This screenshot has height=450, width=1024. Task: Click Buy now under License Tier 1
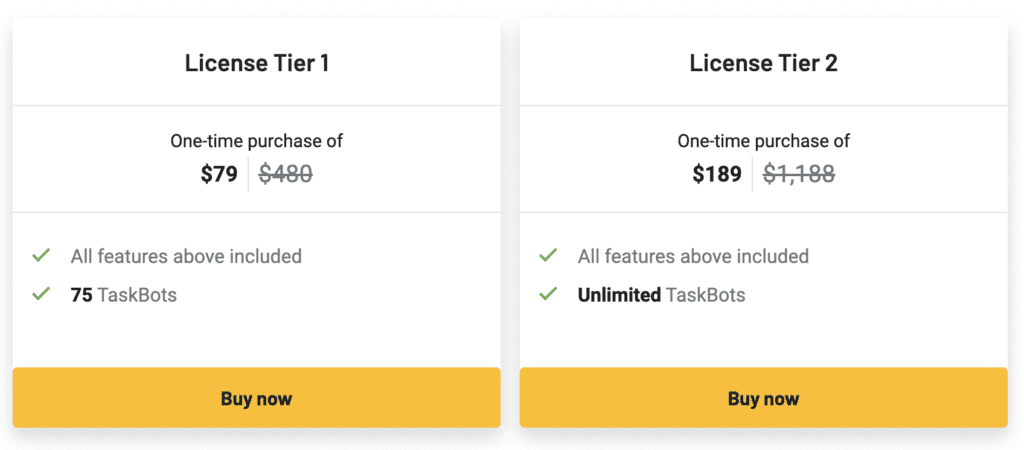point(256,398)
